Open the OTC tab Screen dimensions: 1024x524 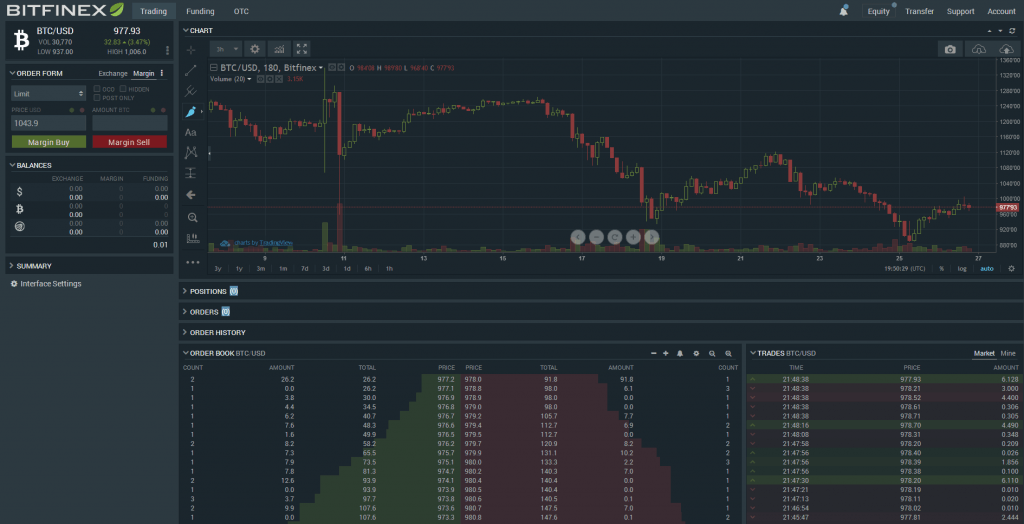(241, 11)
